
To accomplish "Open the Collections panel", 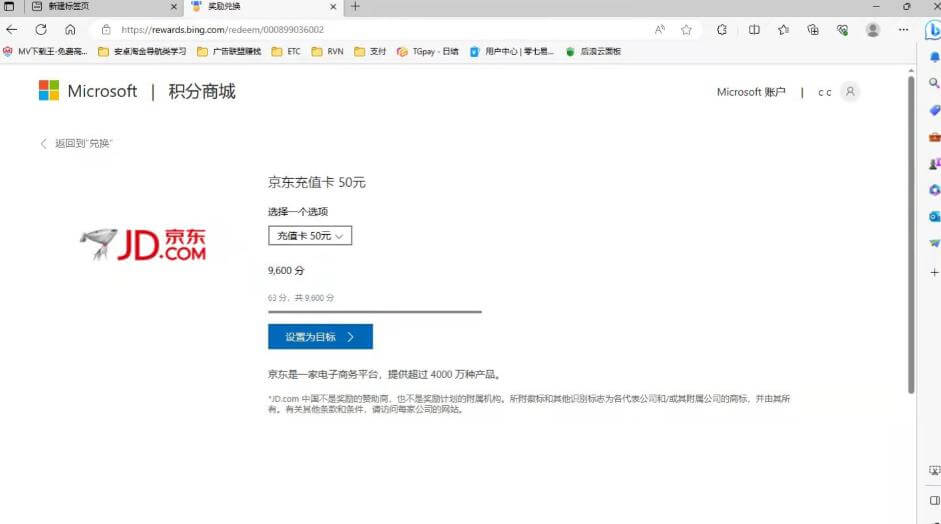I will point(813,29).
